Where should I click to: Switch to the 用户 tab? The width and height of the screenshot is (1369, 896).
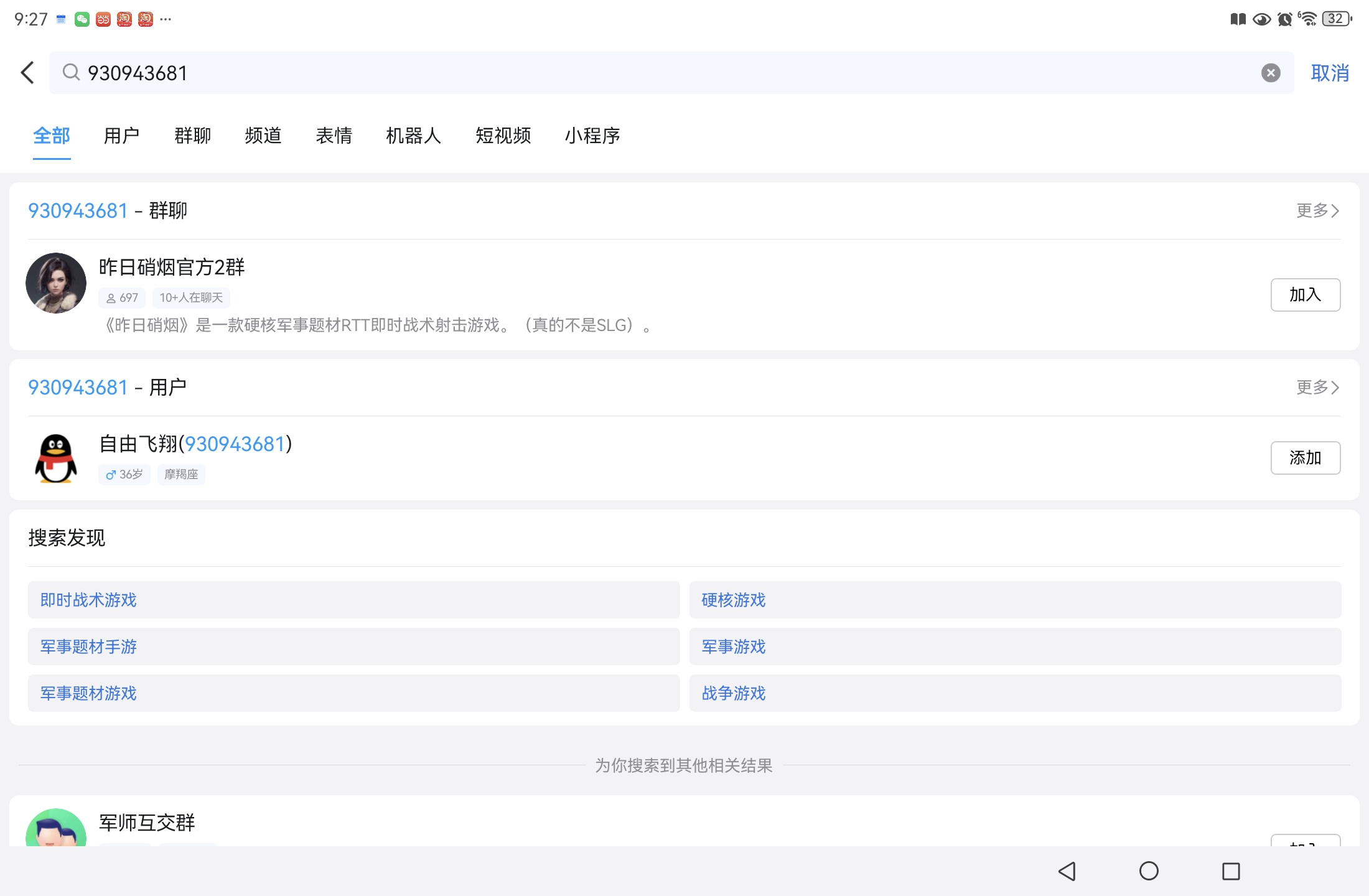pos(121,136)
